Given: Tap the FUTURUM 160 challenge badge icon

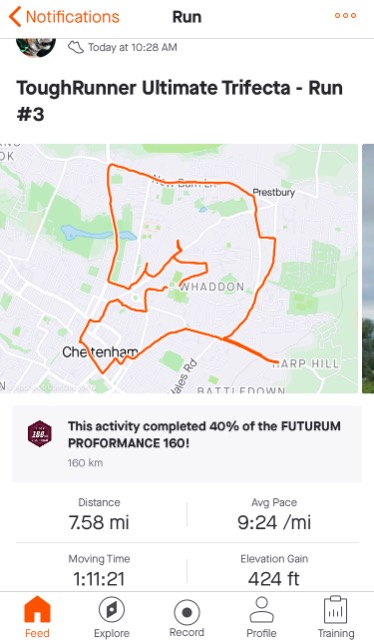Looking at the screenshot, I should point(40,433).
